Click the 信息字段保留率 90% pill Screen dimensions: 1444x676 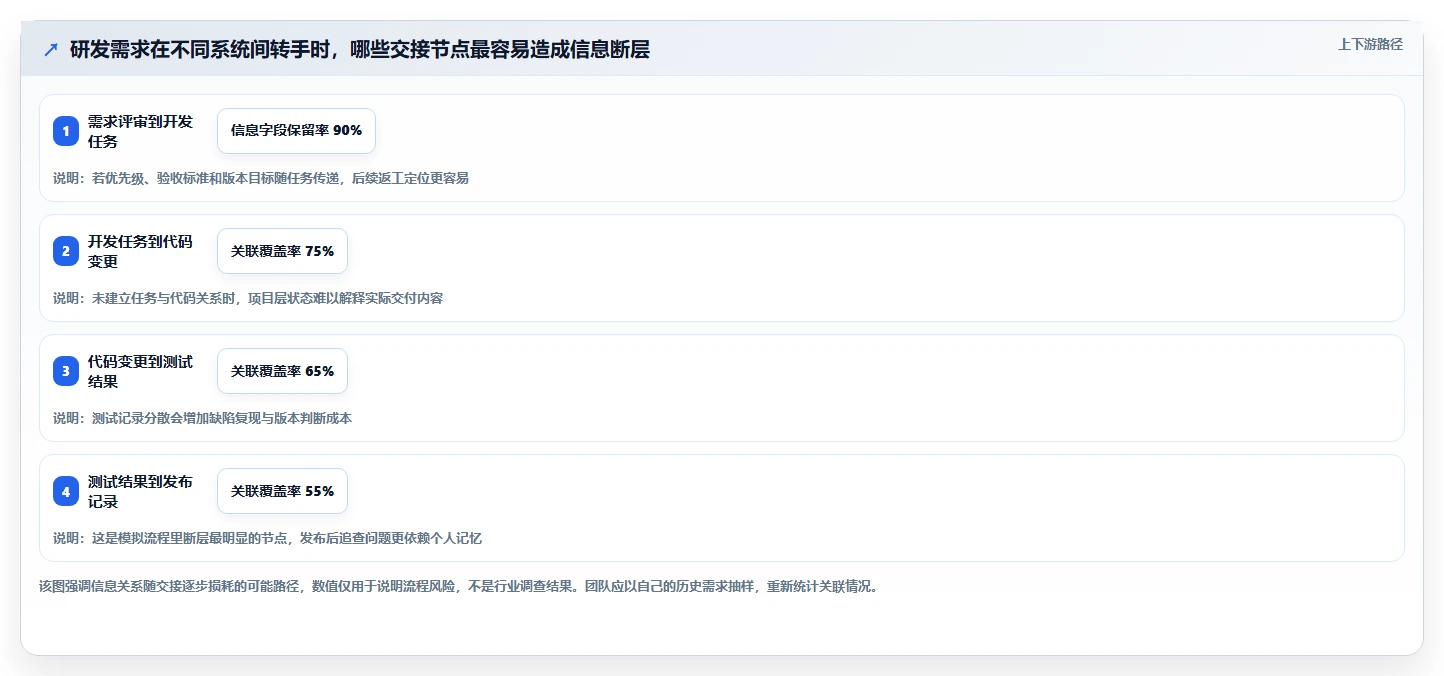296,131
